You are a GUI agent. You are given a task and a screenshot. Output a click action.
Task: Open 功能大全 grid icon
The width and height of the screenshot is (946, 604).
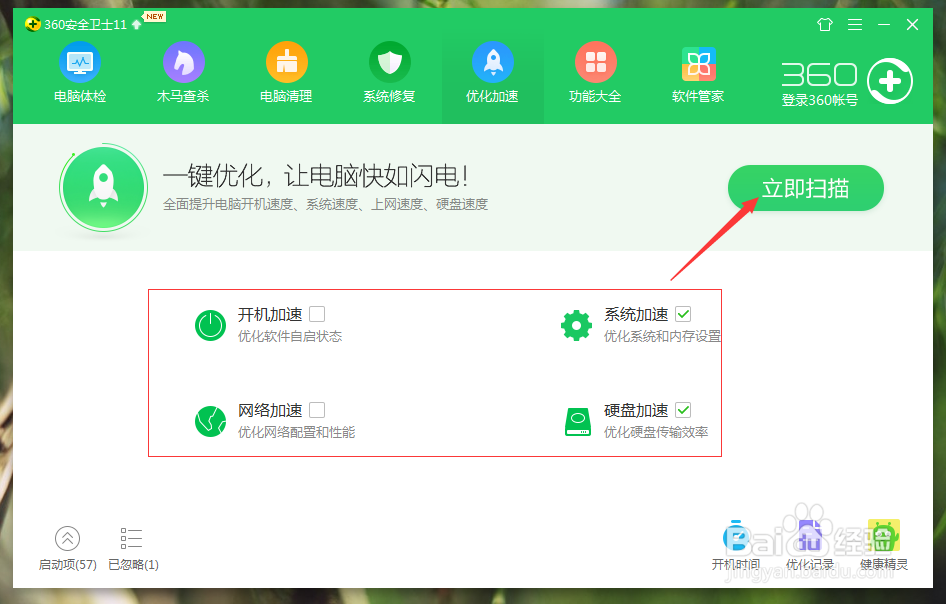pos(595,62)
